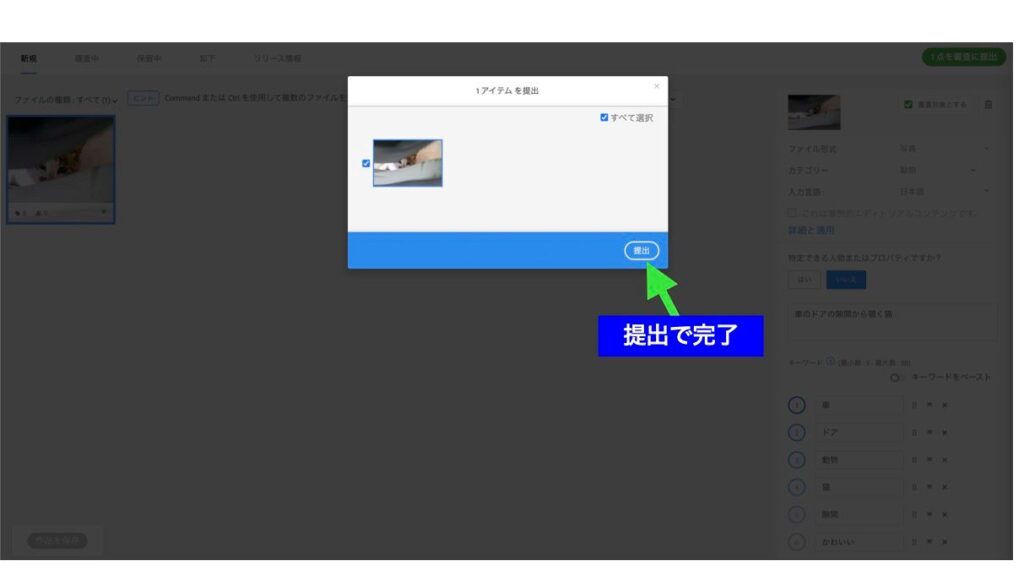
Task: Click the number 3 circle beside 動物
Action: click(x=796, y=460)
